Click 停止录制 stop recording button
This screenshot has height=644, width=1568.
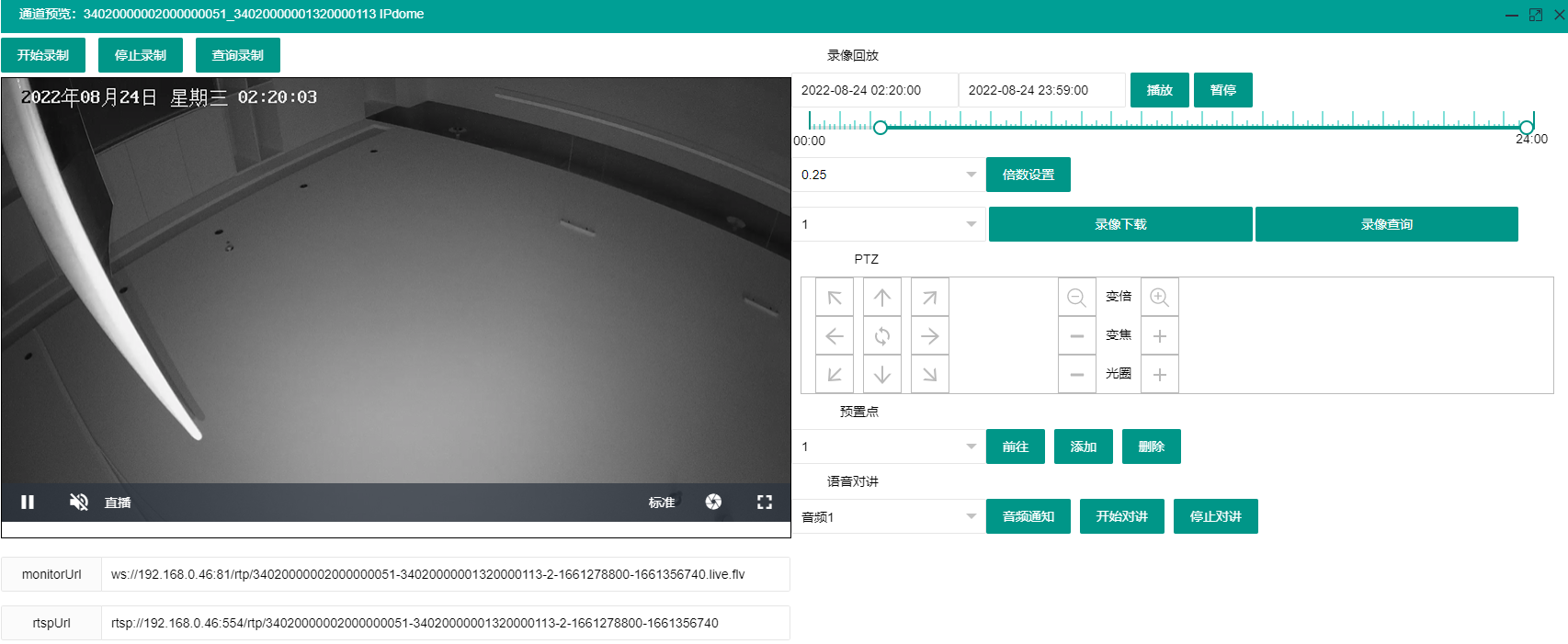coord(141,55)
